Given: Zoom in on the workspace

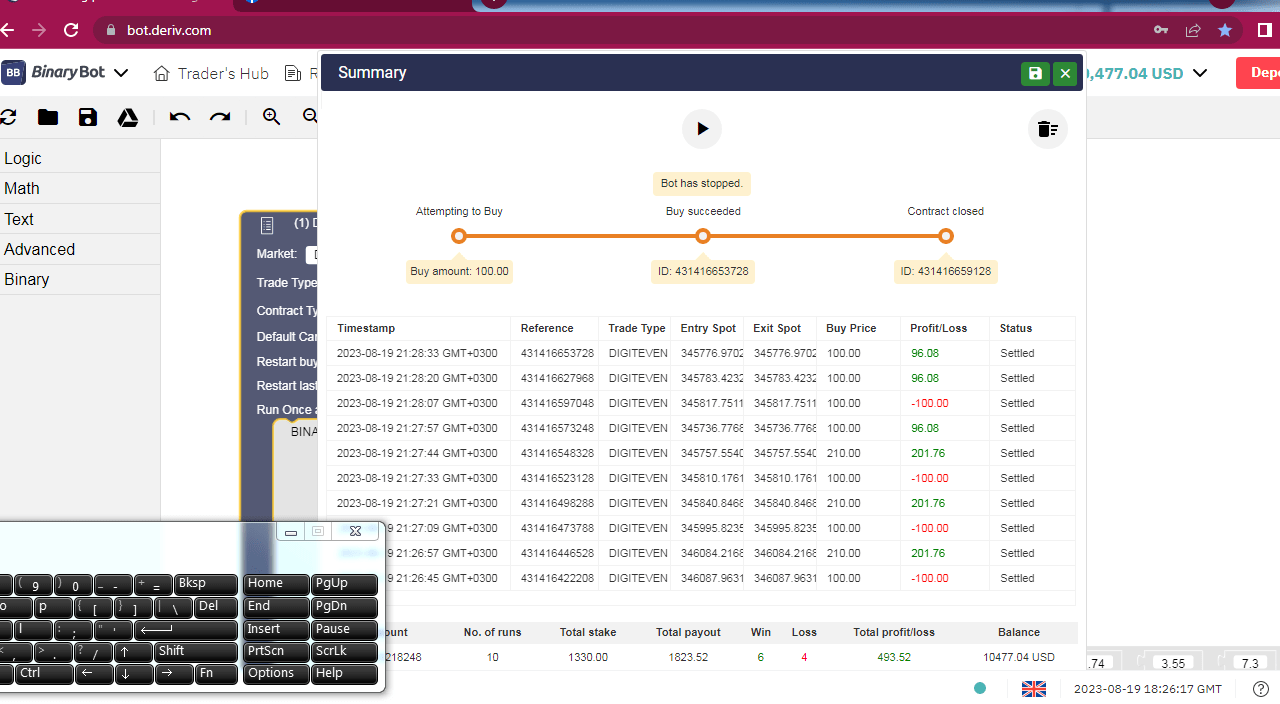Looking at the screenshot, I should pyautogui.click(x=271, y=117).
